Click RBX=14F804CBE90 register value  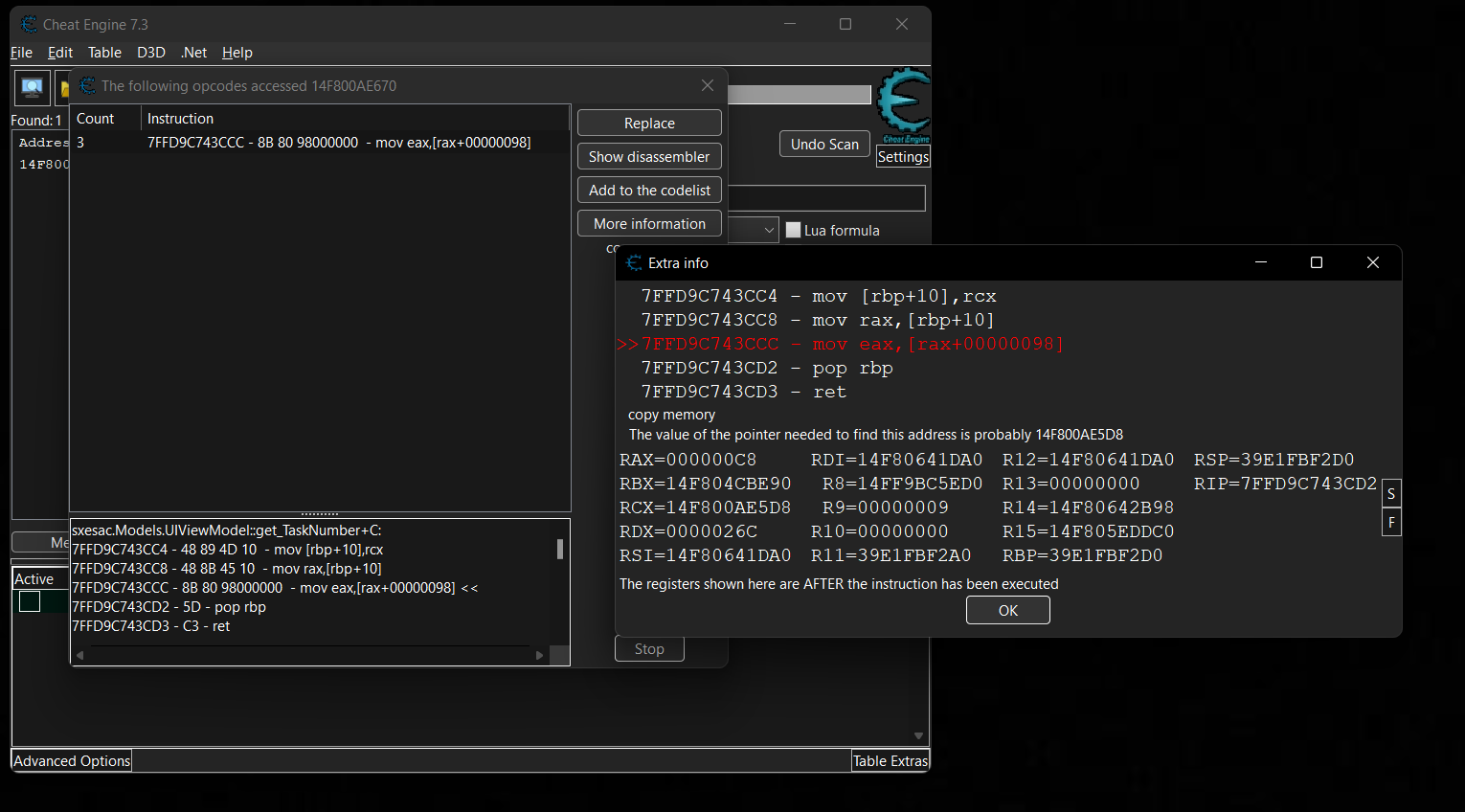point(705,484)
